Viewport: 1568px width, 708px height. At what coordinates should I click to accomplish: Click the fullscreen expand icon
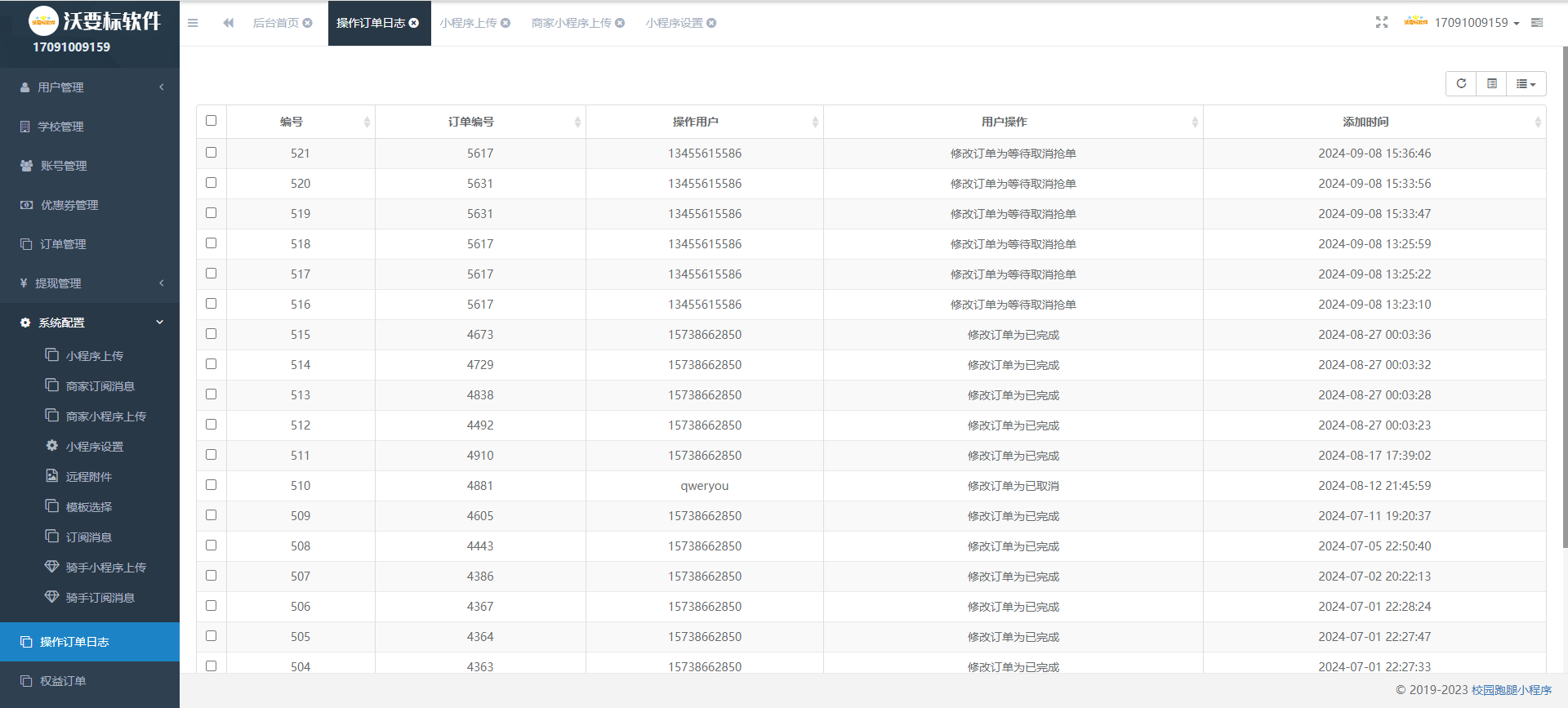click(x=1382, y=22)
